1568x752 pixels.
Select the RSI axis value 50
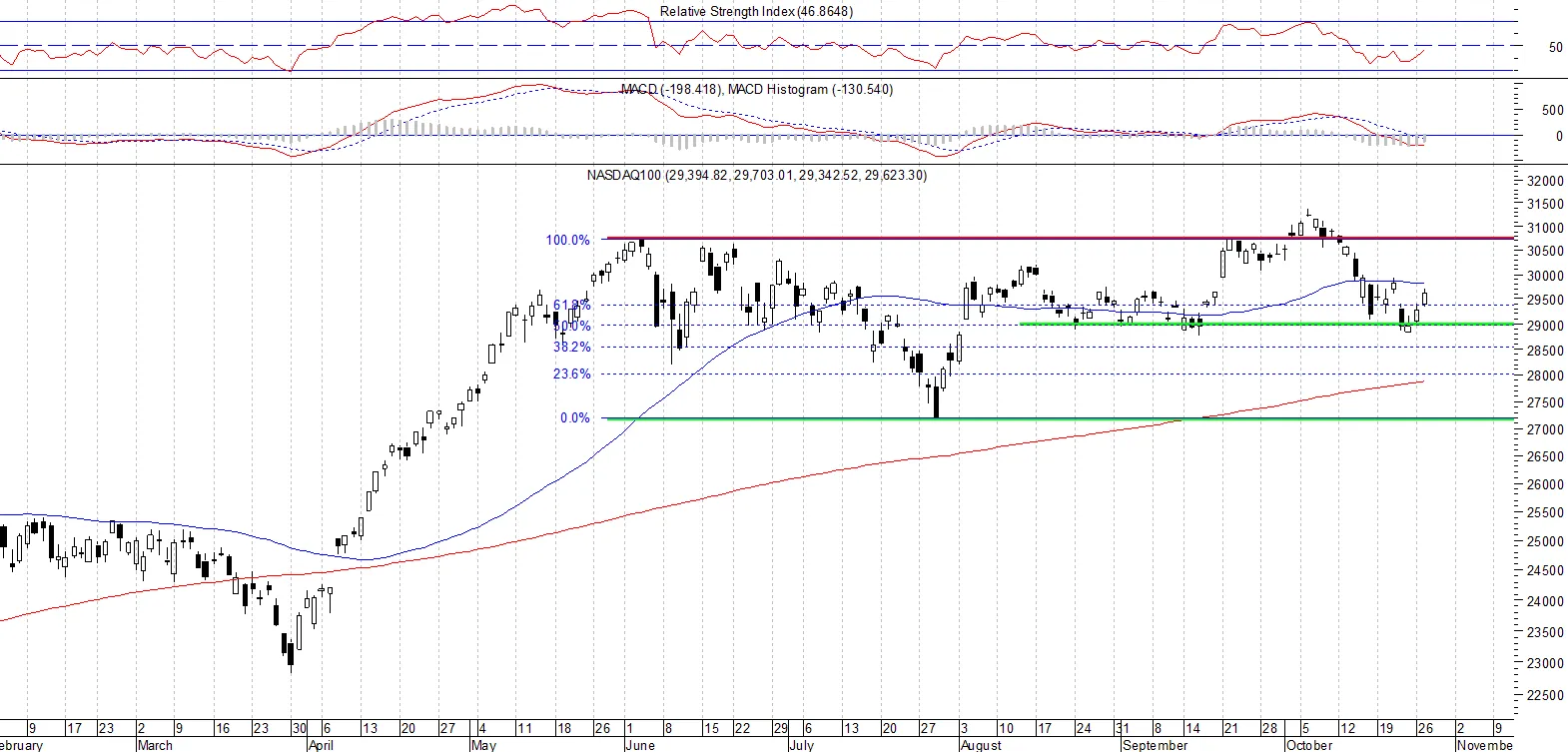tap(1556, 48)
